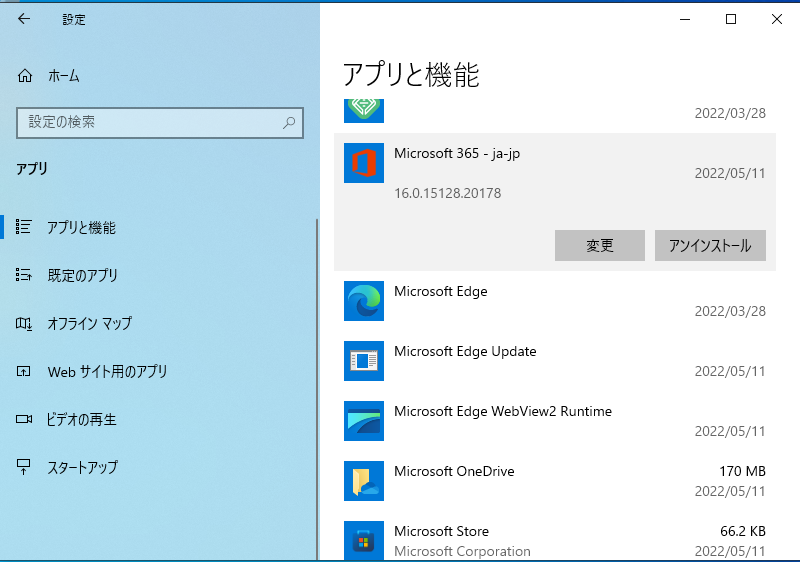
Task: Click the Edge WebView2 Runtime icon
Action: click(x=364, y=421)
